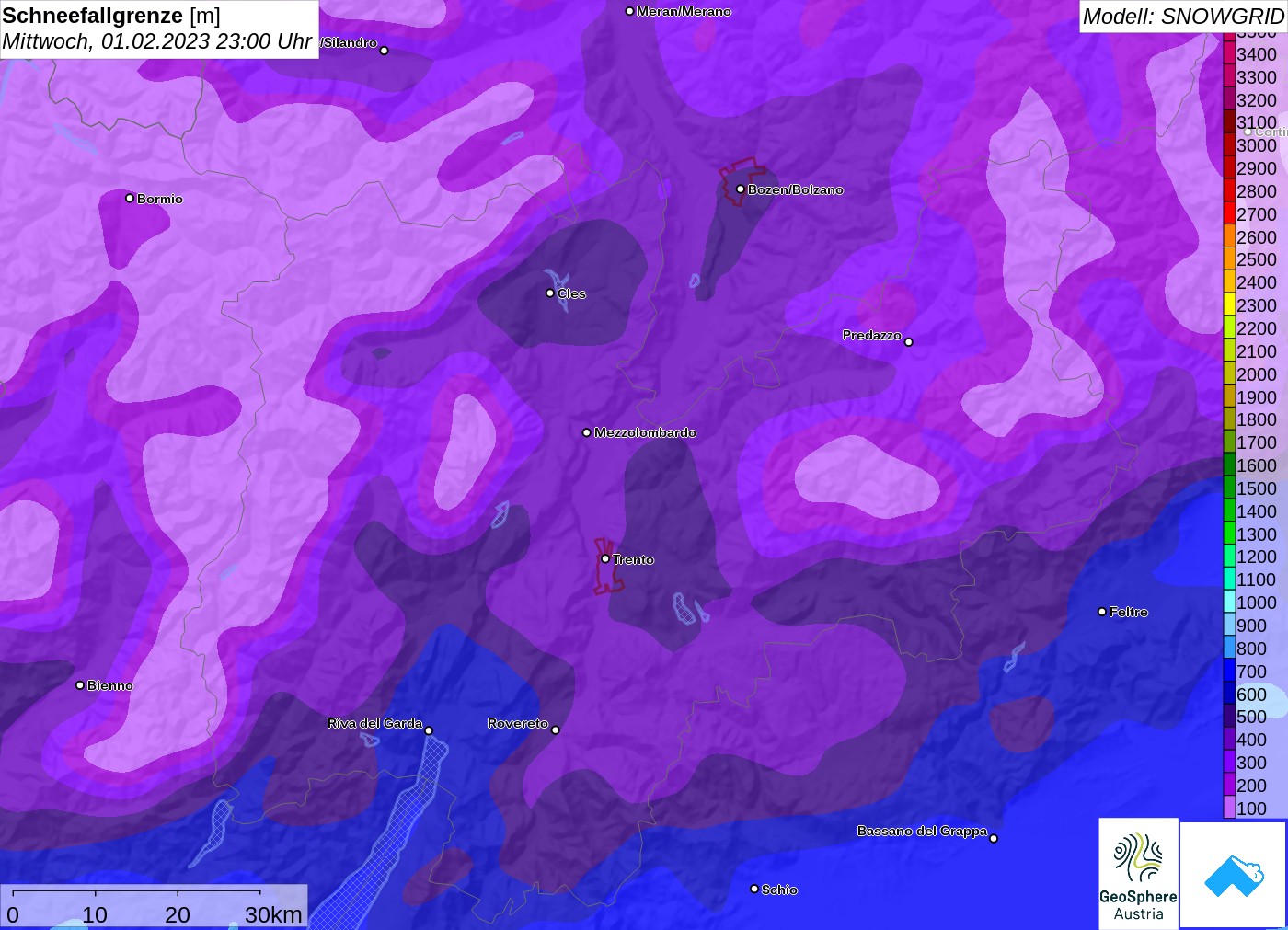The width and height of the screenshot is (1288, 930).
Task: Click the 2700 red legend swatch
Action: point(1229,213)
